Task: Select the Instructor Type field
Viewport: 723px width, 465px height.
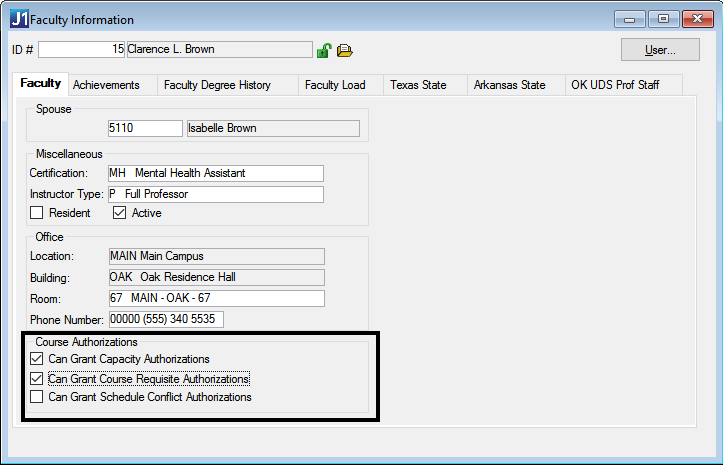Action: pos(215,194)
